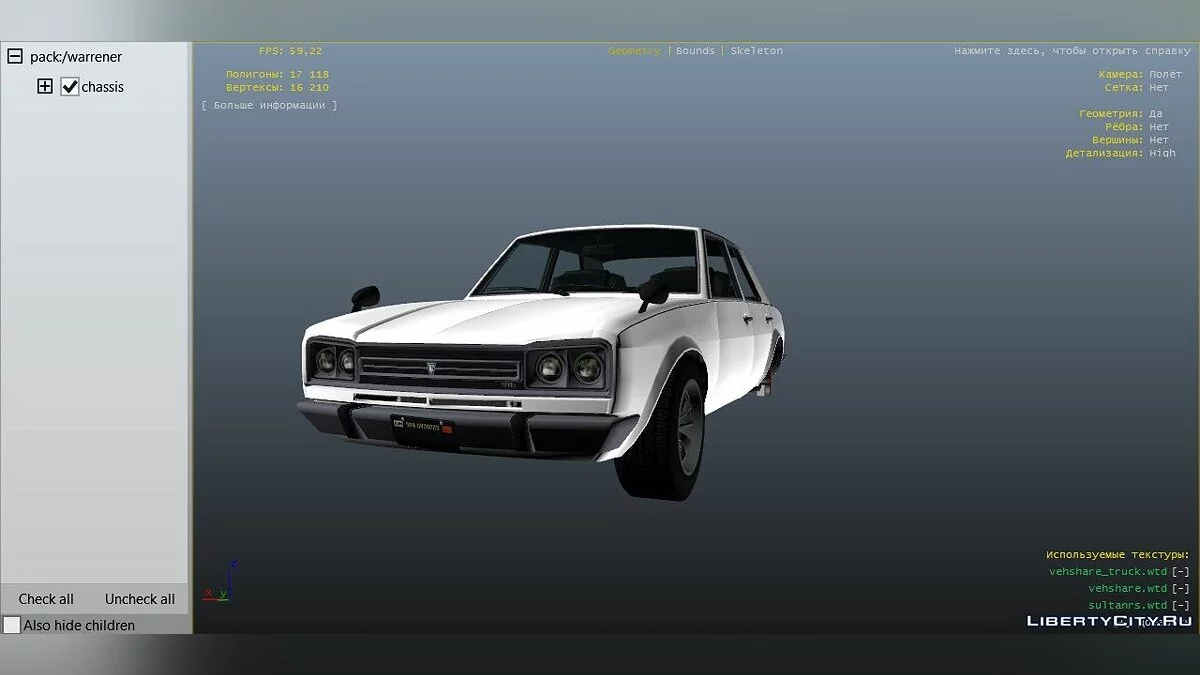Toggle the Рёбра edges setting
Image resolution: width=1200 pixels, height=675 pixels.
pos(1158,127)
